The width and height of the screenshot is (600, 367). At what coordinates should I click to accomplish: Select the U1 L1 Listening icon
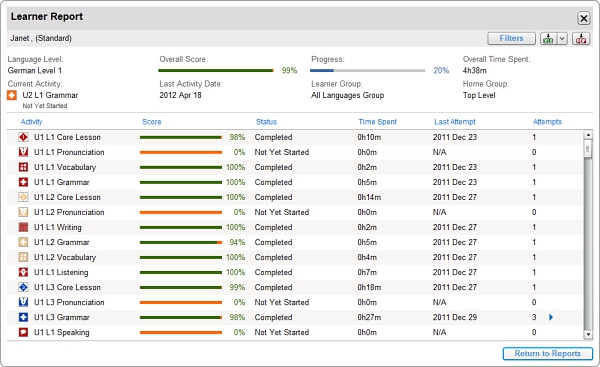tap(23, 272)
